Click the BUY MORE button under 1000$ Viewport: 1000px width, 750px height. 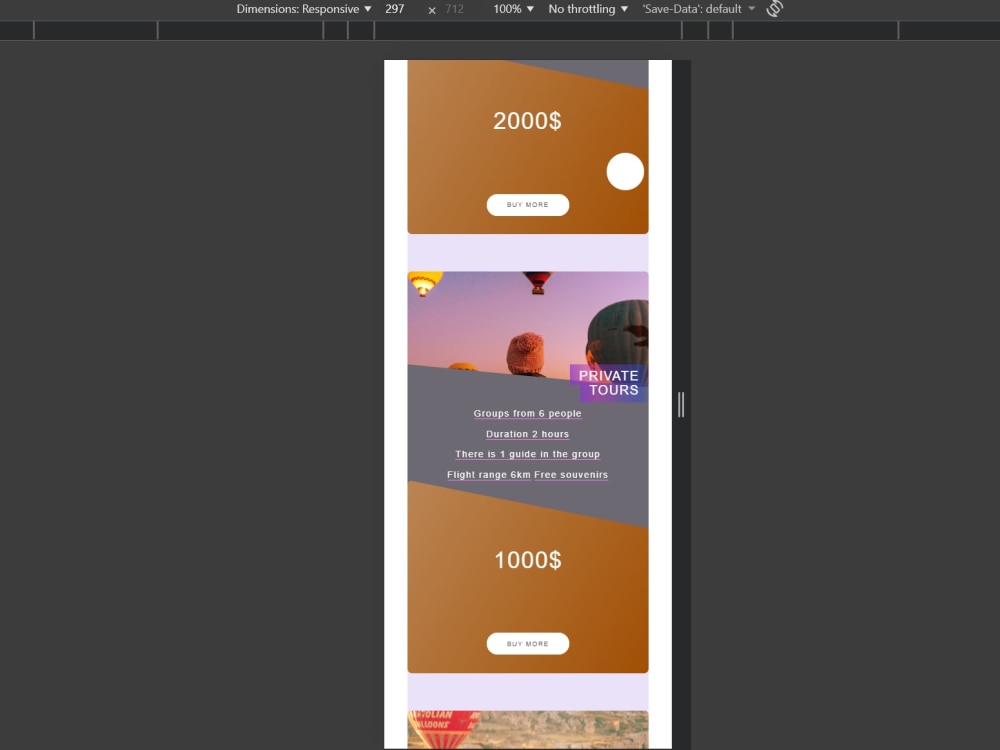click(527, 643)
